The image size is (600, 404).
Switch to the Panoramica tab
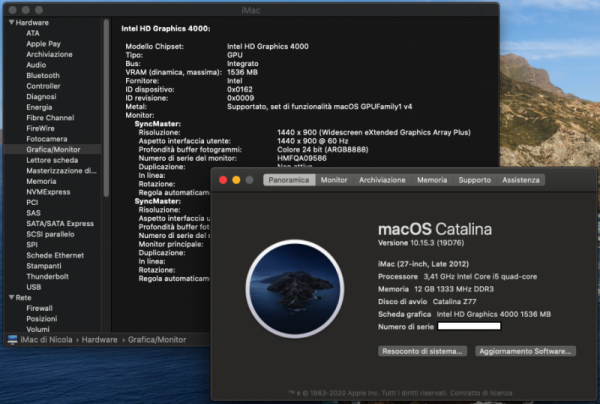point(289,180)
